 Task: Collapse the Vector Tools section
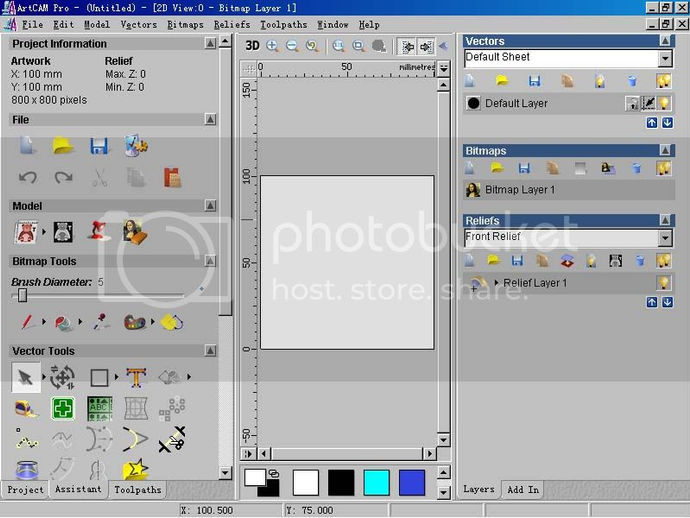coord(210,351)
